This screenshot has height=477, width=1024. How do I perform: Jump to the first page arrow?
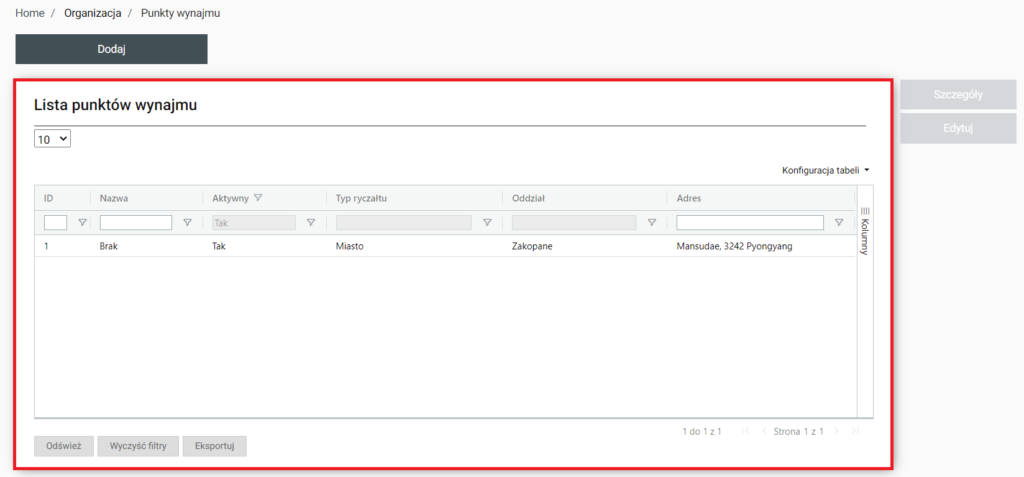(746, 431)
